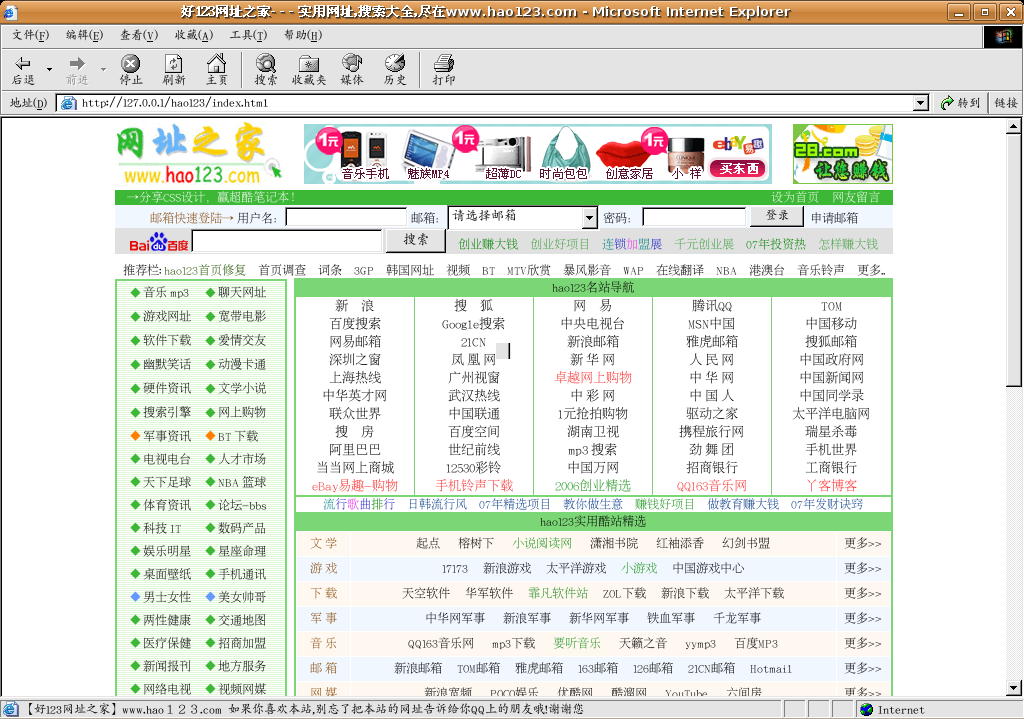Open the 收藏(A) menu
Image resolution: width=1024 pixels, height=719 pixels.
tap(194, 35)
